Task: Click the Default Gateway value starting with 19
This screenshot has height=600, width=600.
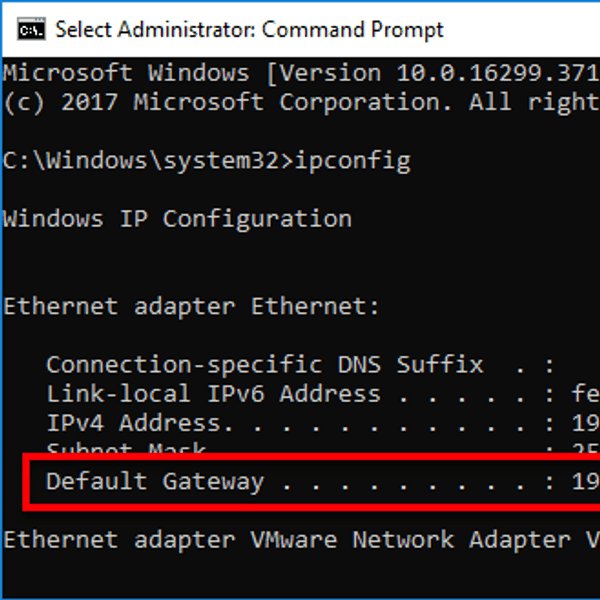Action: tap(585, 481)
